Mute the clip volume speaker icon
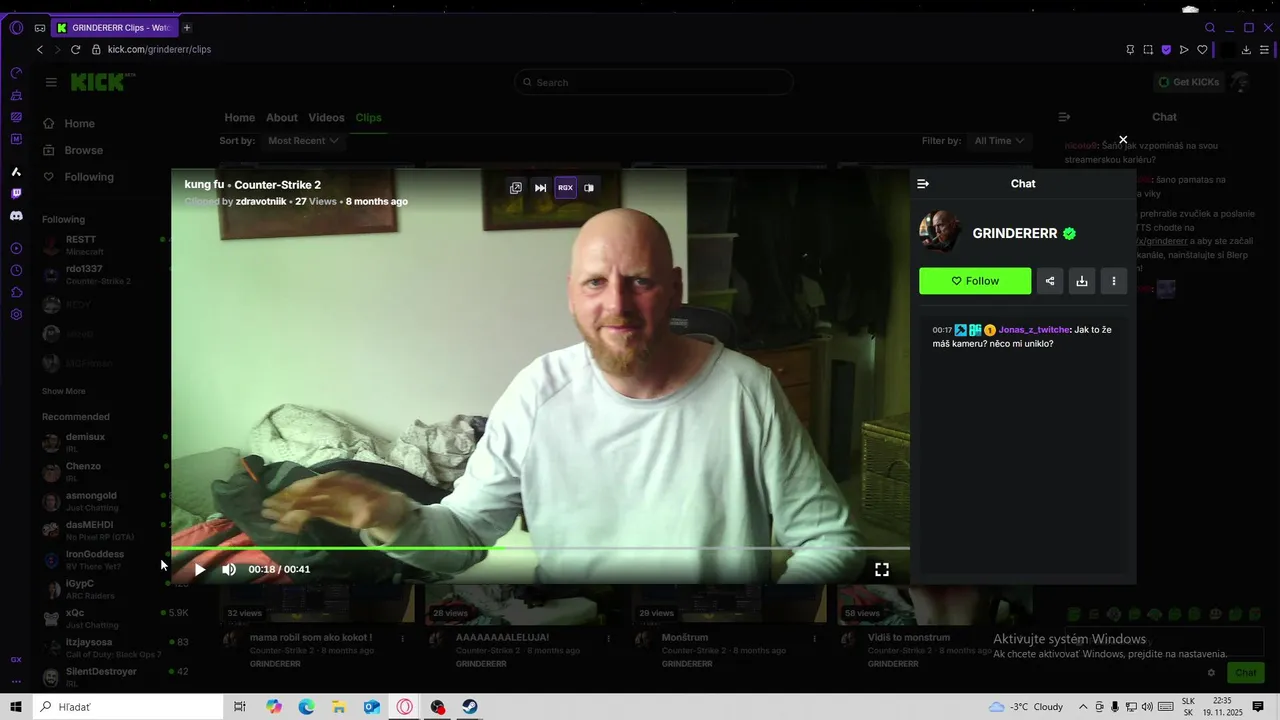1280x720 pixels. [229, 569]
